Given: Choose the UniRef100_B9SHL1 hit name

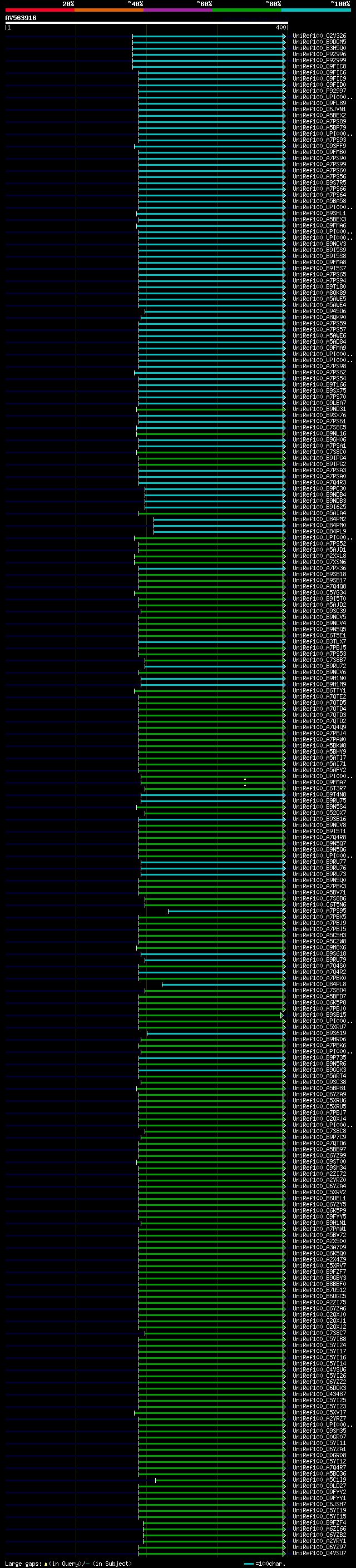Looking at the screenshot, I should tap(319, 213).
